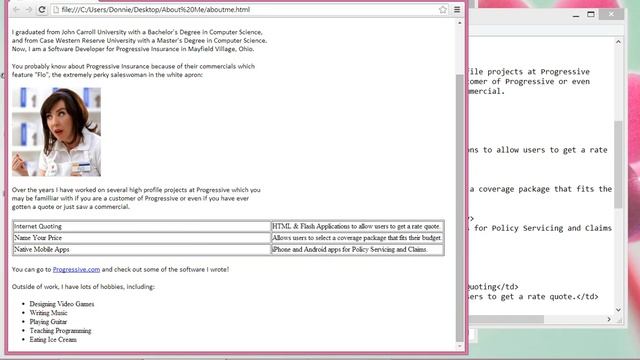
Task: Close the text editor window behind
Action: pos(611,14)
